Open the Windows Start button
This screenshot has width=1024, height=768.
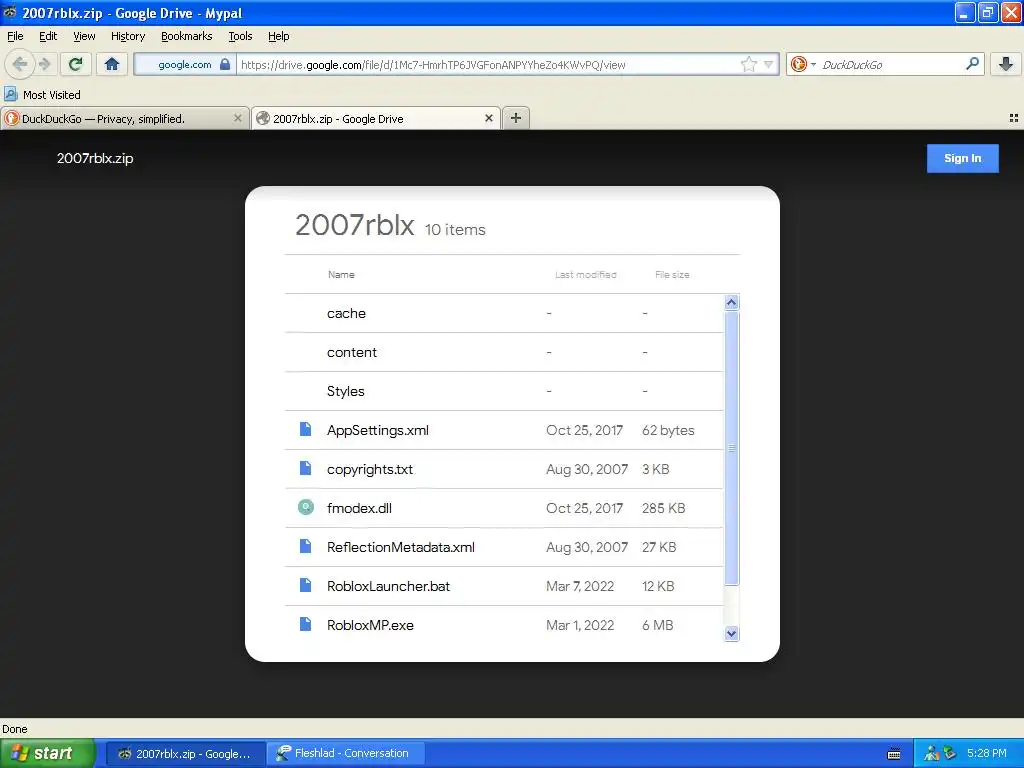point(48,753)
